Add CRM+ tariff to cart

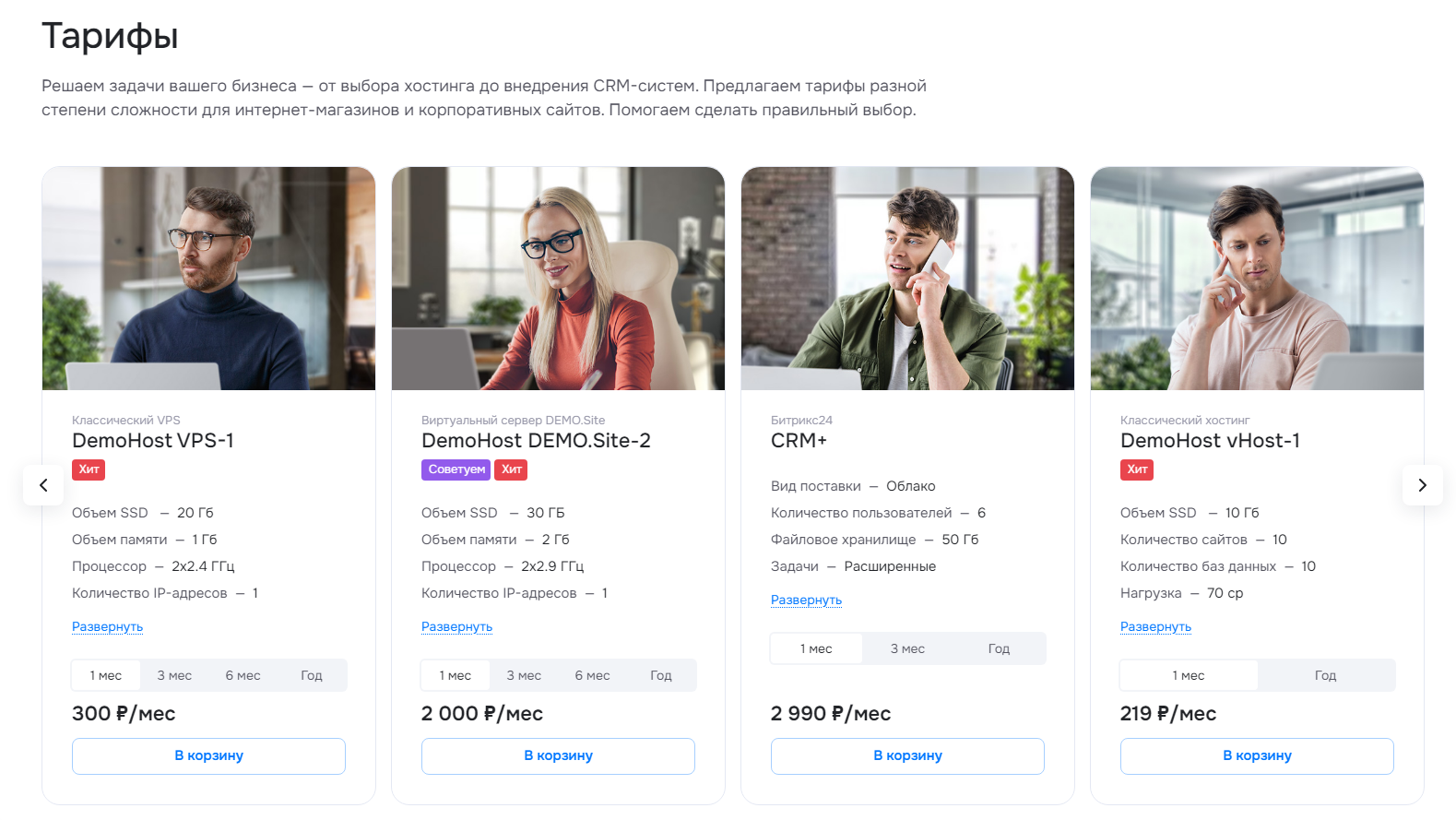907,756
